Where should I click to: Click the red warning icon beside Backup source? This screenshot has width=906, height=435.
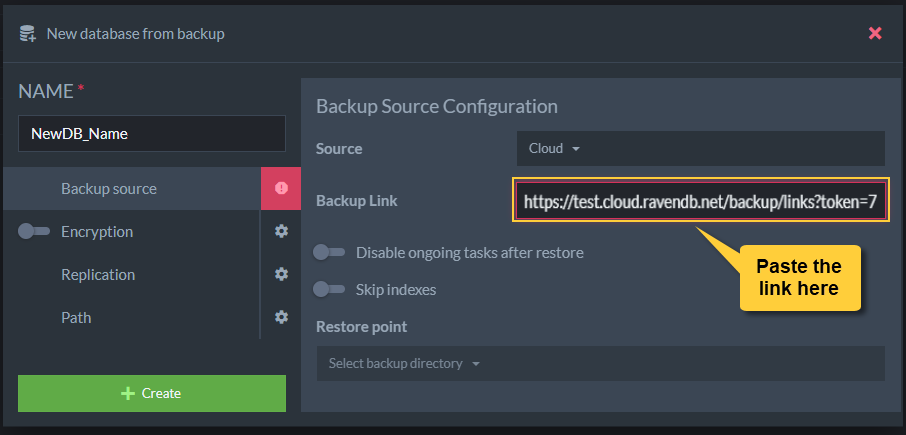point(281,188)
